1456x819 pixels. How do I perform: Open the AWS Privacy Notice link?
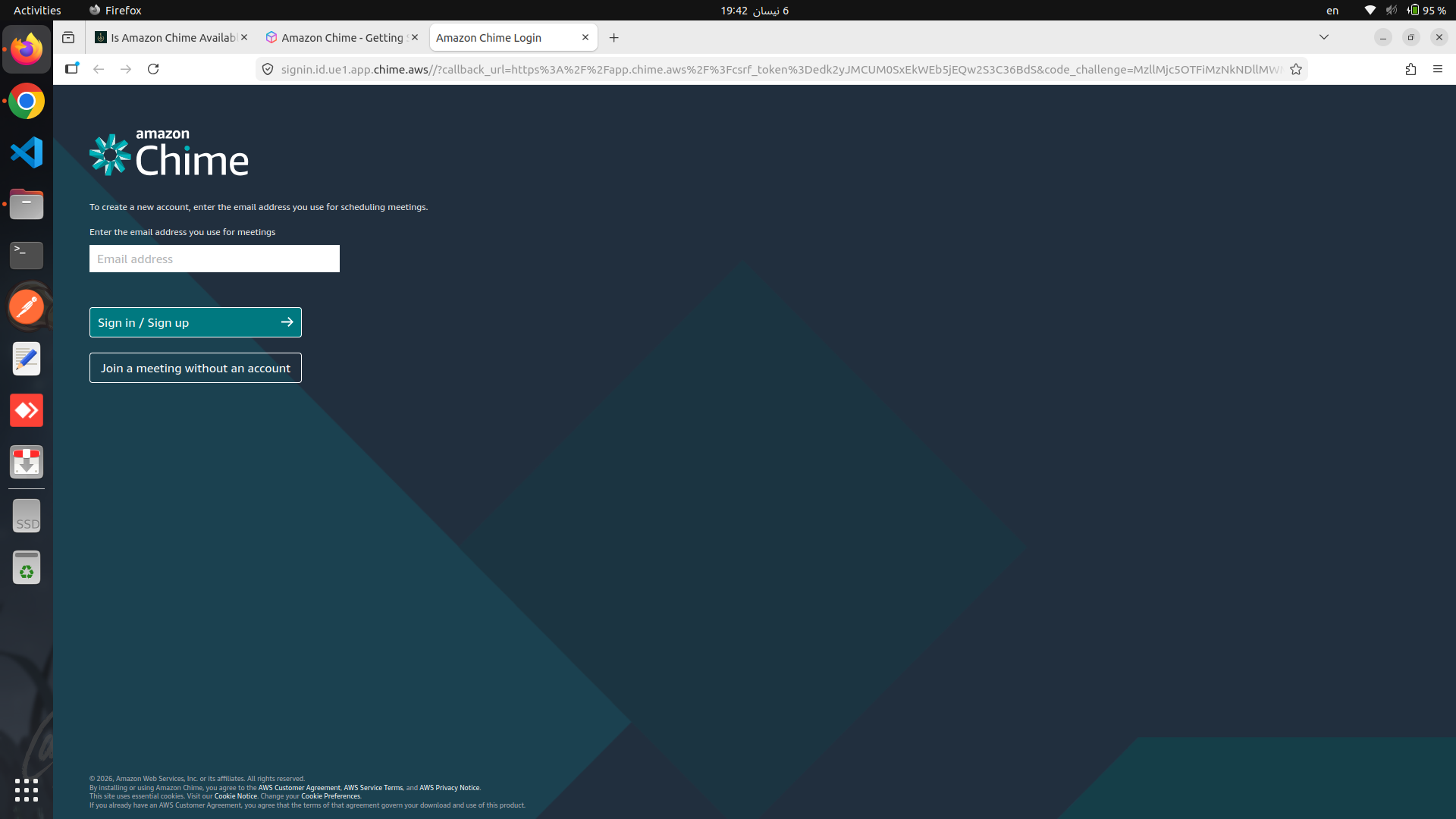tap(449, 787)
